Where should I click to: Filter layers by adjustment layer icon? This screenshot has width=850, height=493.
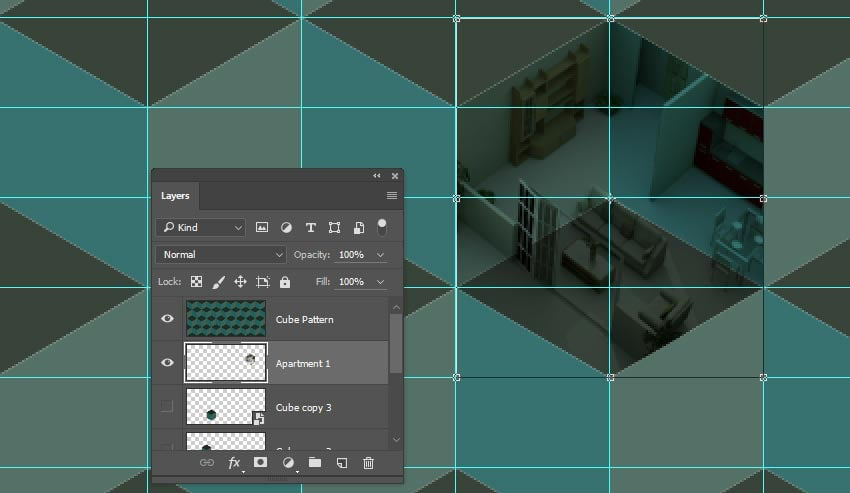tap(286, 228)
